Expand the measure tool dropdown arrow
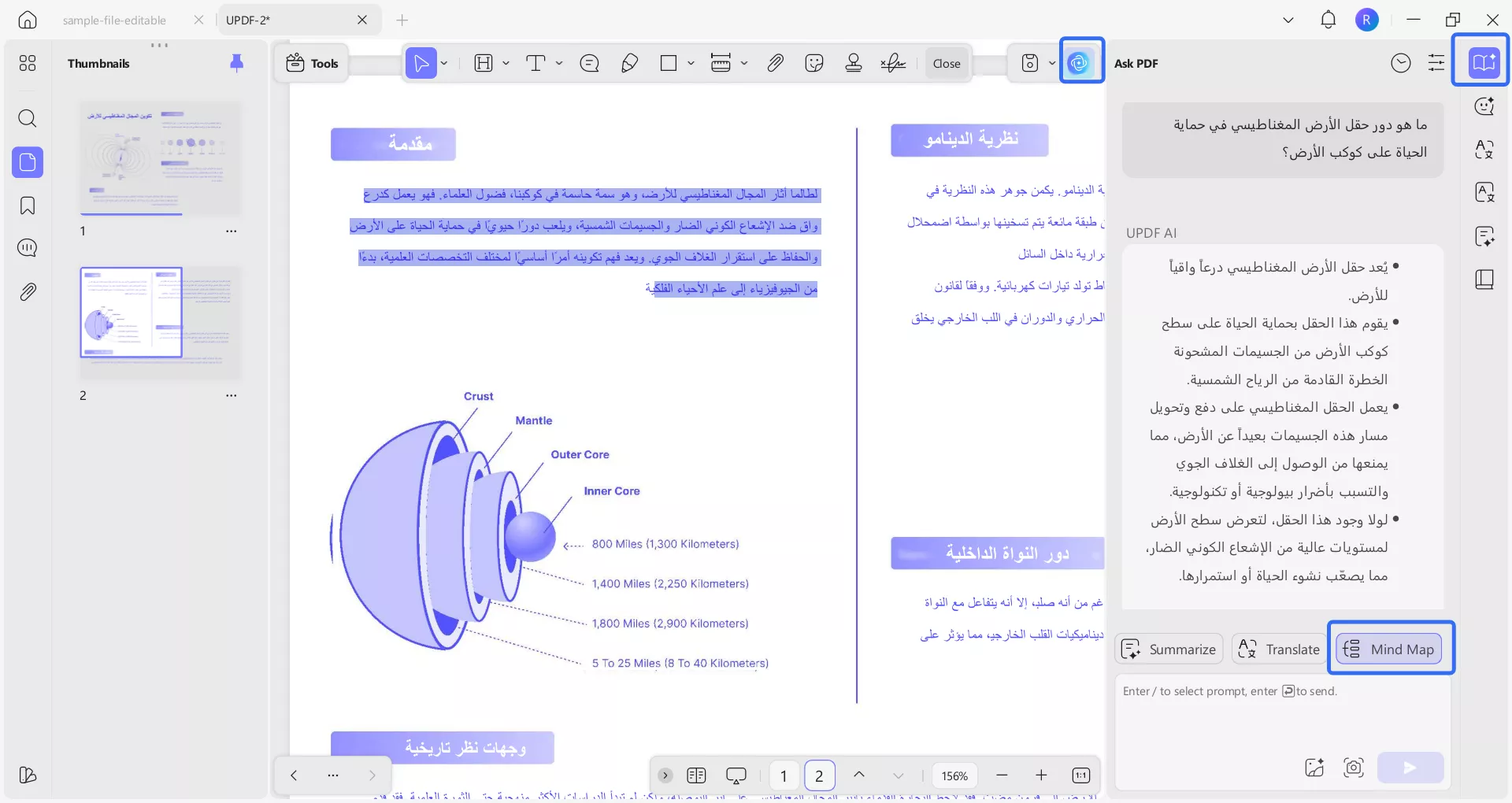Viewport: 1512px width, 803px height. coord(744,63)
